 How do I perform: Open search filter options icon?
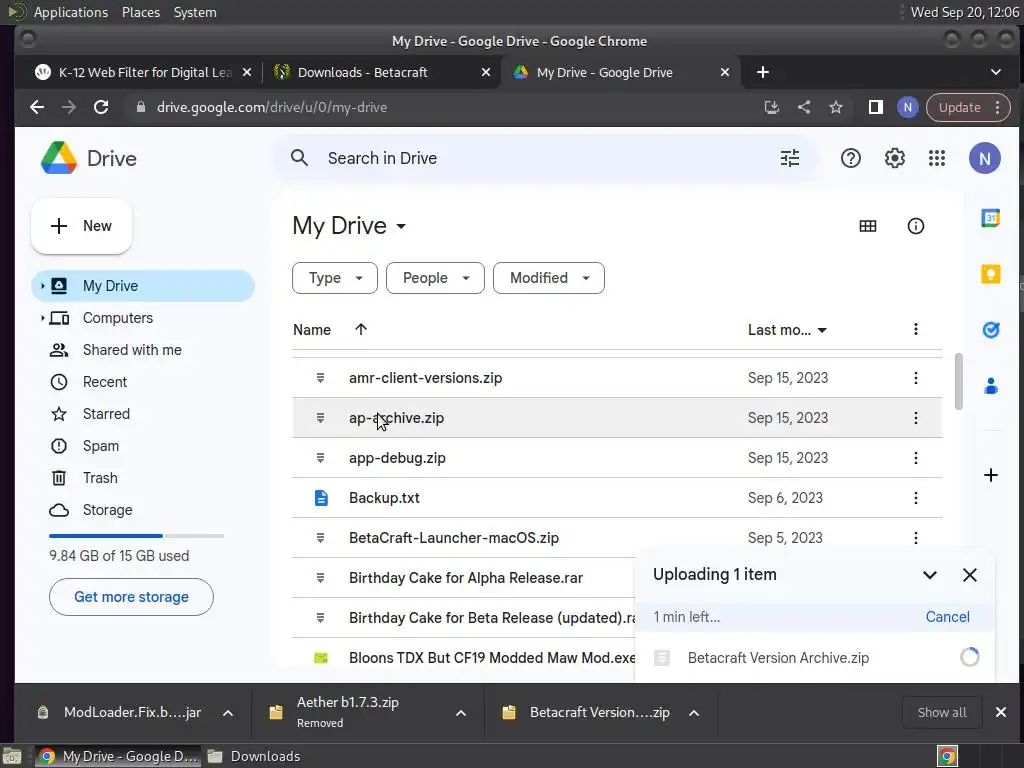click(790, 158)
